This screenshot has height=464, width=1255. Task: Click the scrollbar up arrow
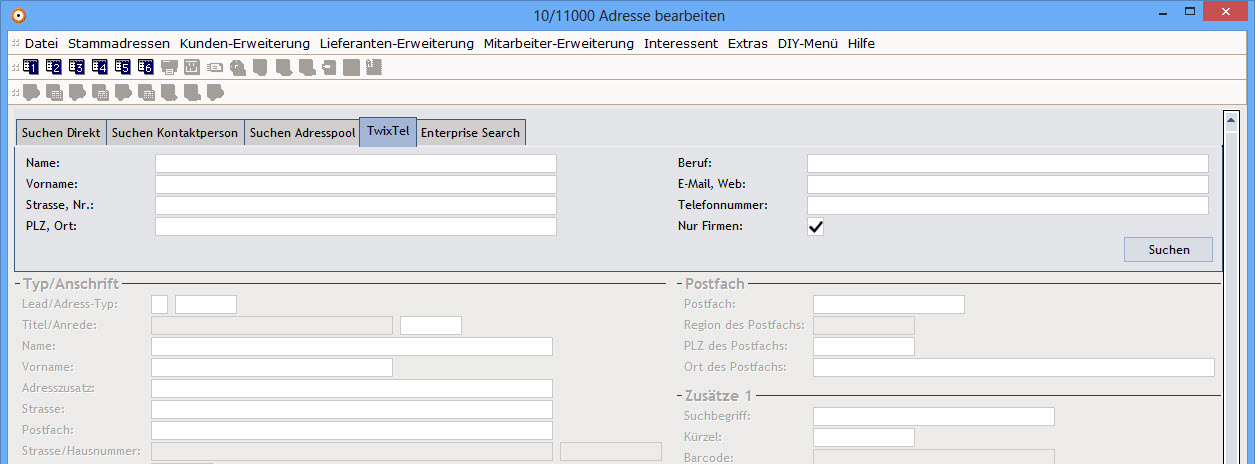1232,119
